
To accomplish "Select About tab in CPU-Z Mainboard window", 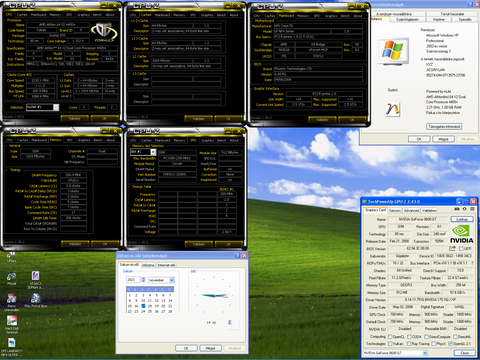I will 358,16.
